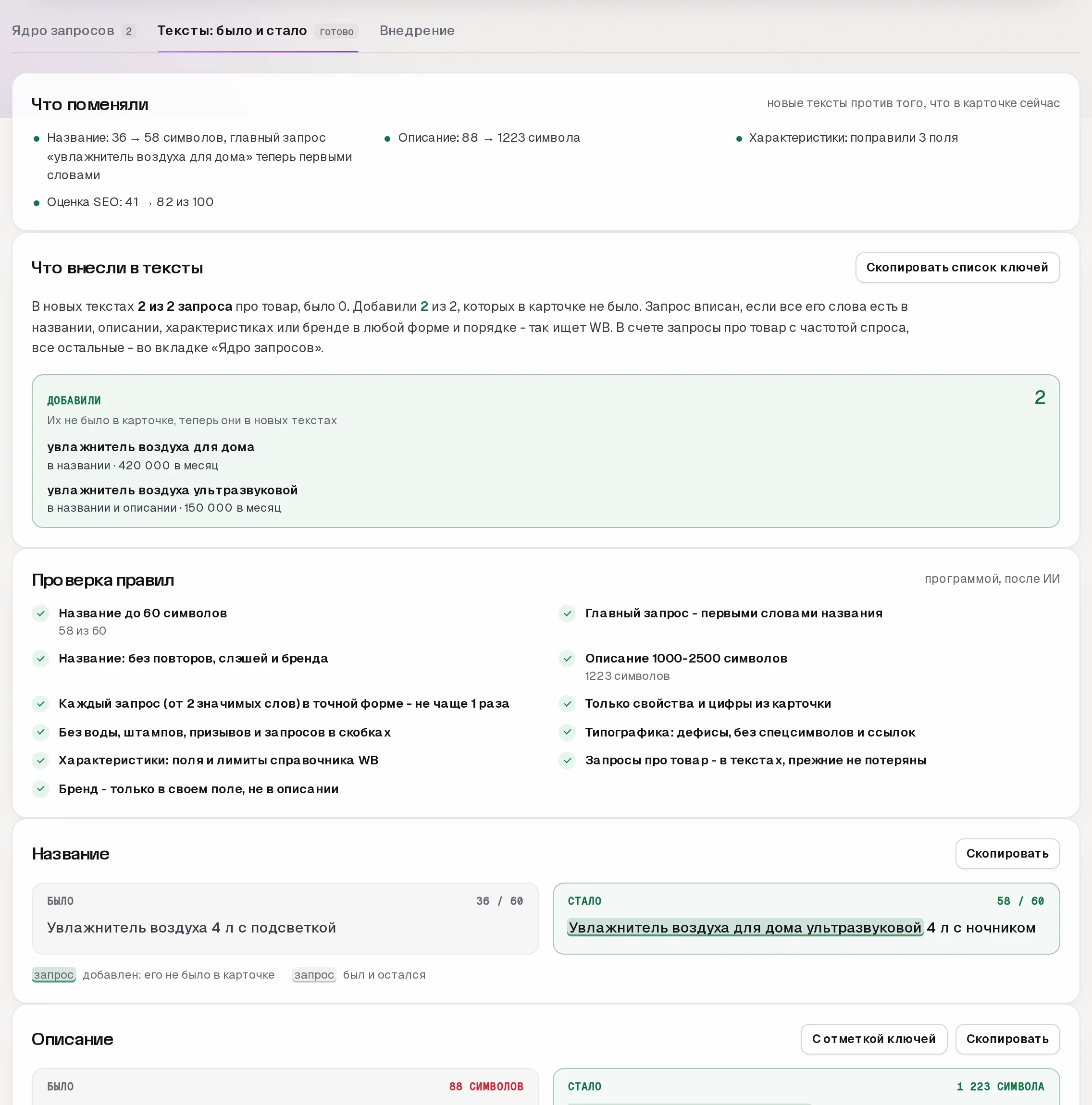Viewport: 1092px width, 1105px height.
Task: Click the old title «Увлажнитель воздуха 4 л с подсветкой»
Action: point(191,928)
